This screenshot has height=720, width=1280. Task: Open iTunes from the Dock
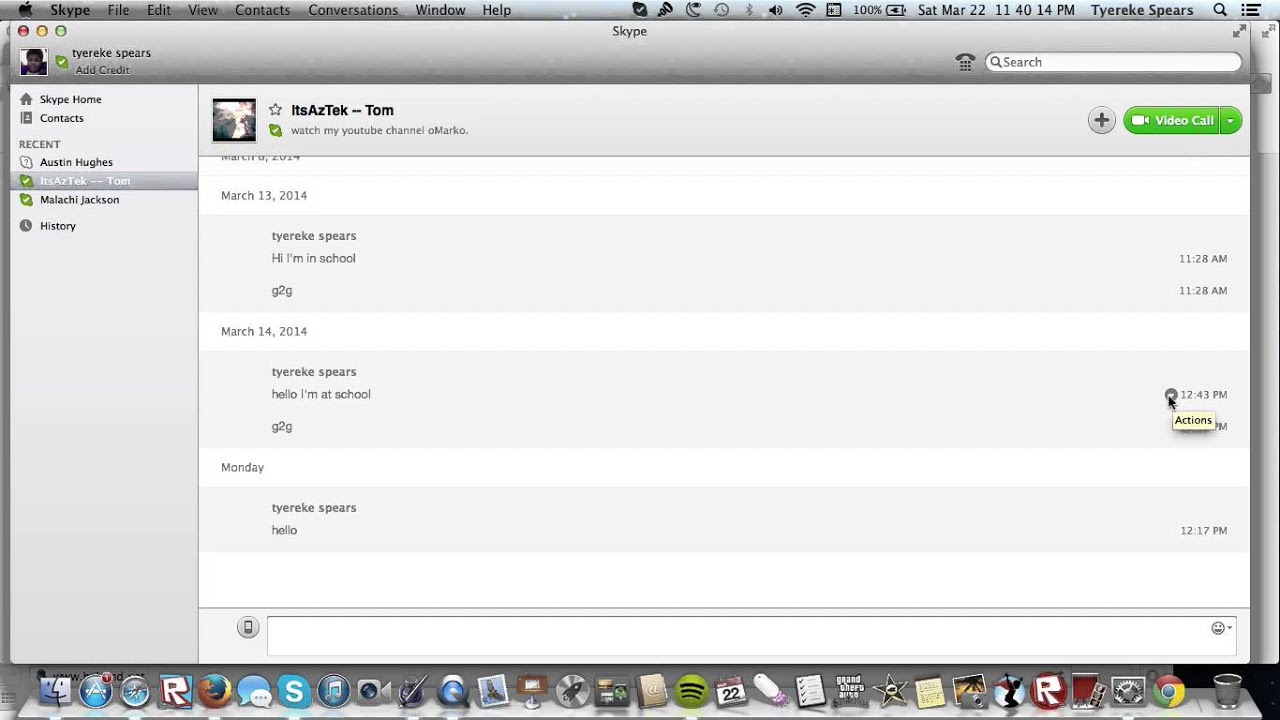tap(334, 690)
